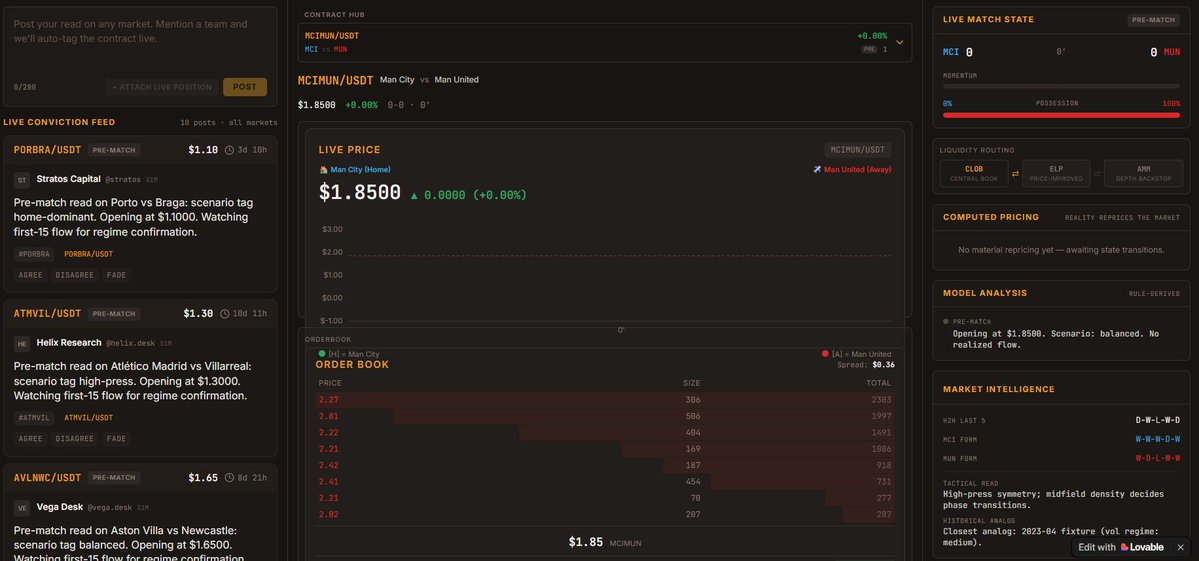Select order book row priced 2.22

[605, 433]
